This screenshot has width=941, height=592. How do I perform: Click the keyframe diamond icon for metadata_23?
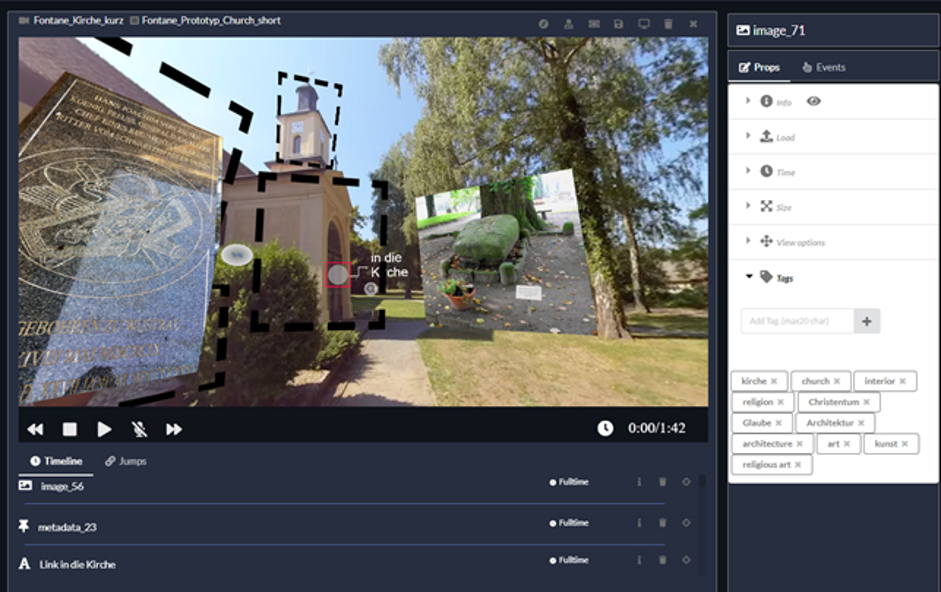tap(686, 523)
